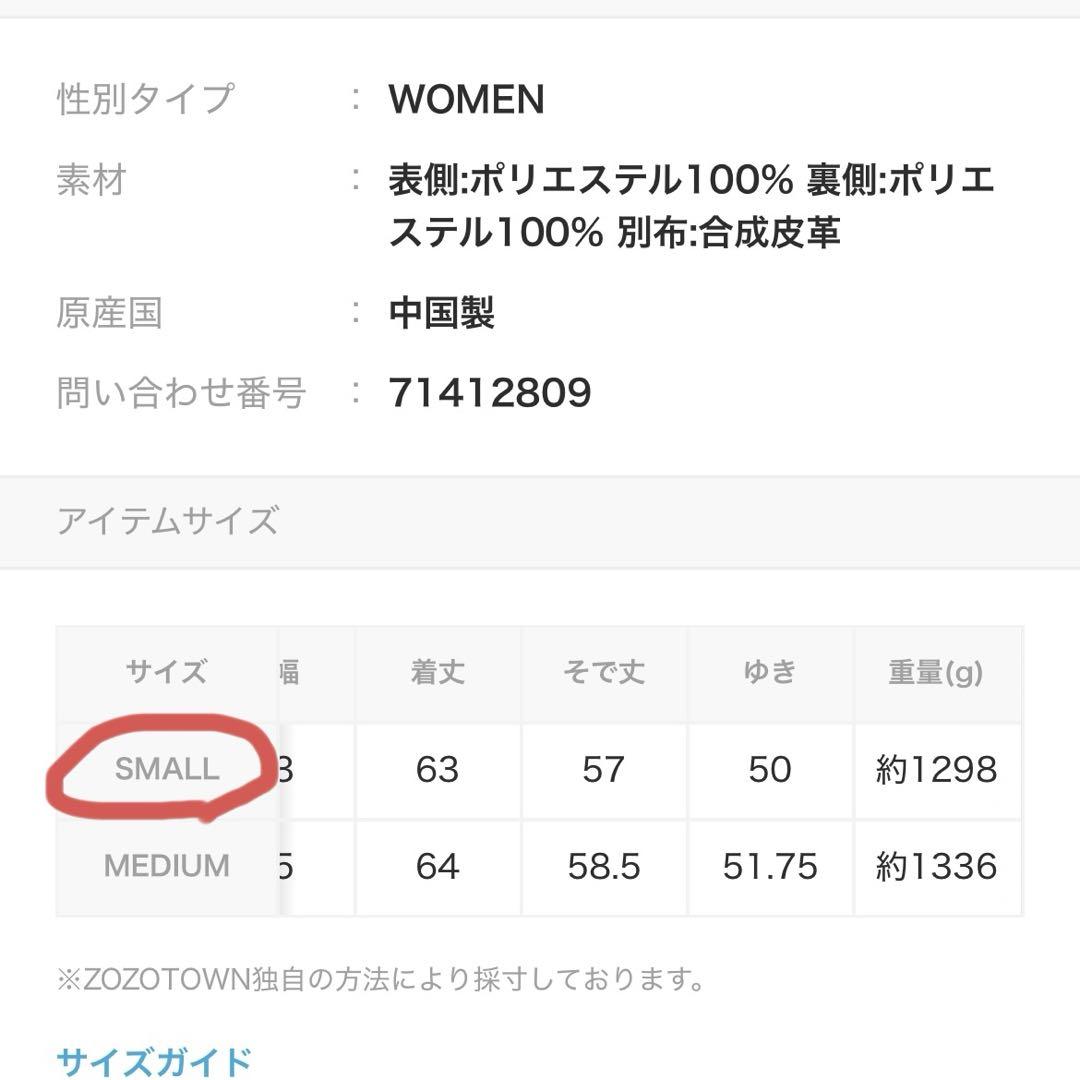Screen dimensions: 1080x1080
Task: Select the inquiry number 71412809
Action: tap(490, 393)
